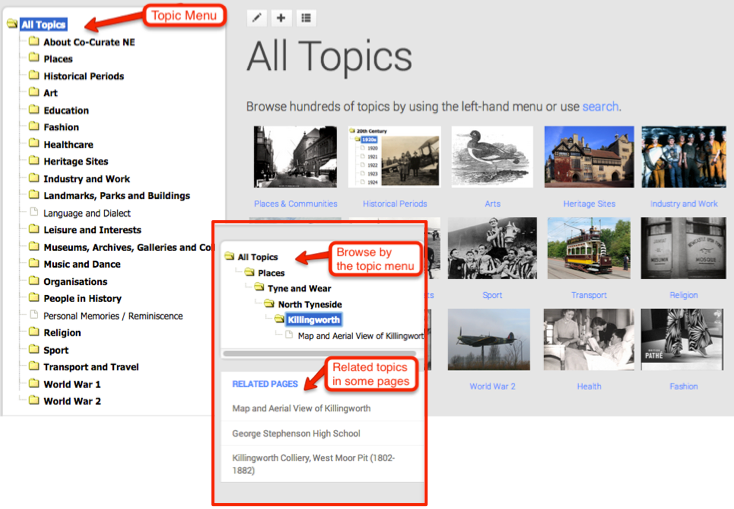Image resolution: width=734 pixels, height=509 pixels.
Task: Expand the Historical Periods topic
Action: (83, 76)
